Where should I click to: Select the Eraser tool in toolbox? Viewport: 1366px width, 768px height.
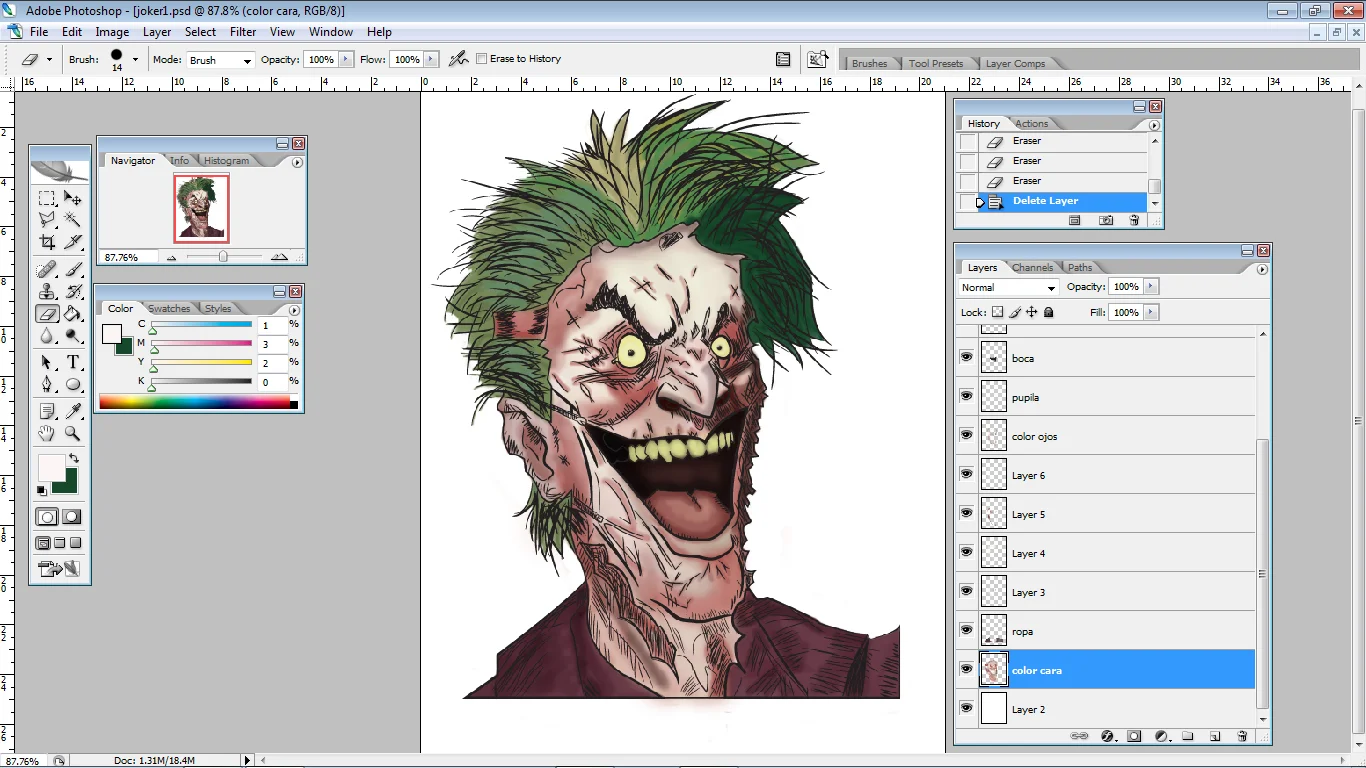pos(47,313)
